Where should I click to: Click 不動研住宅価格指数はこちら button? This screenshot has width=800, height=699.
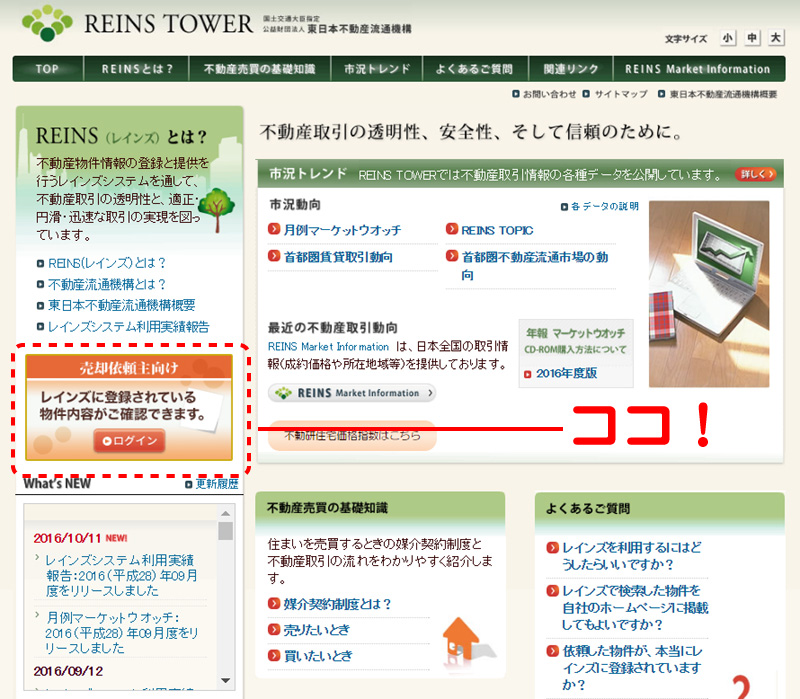352,436
